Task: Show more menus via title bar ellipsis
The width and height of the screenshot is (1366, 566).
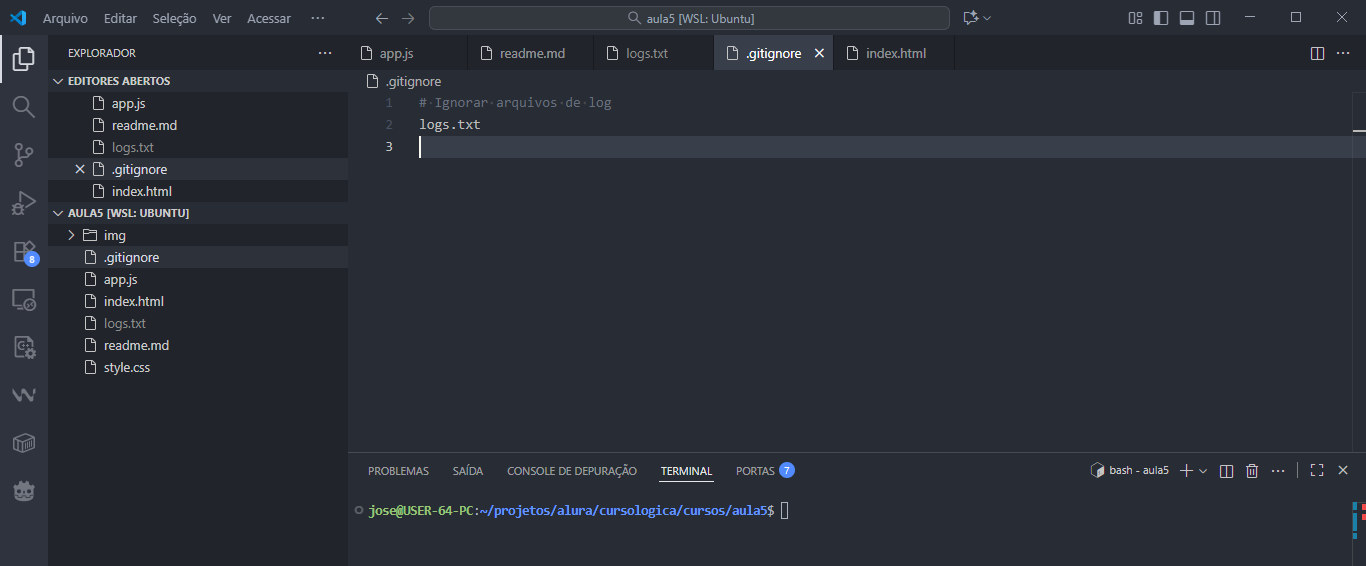Action: (318, 18)
